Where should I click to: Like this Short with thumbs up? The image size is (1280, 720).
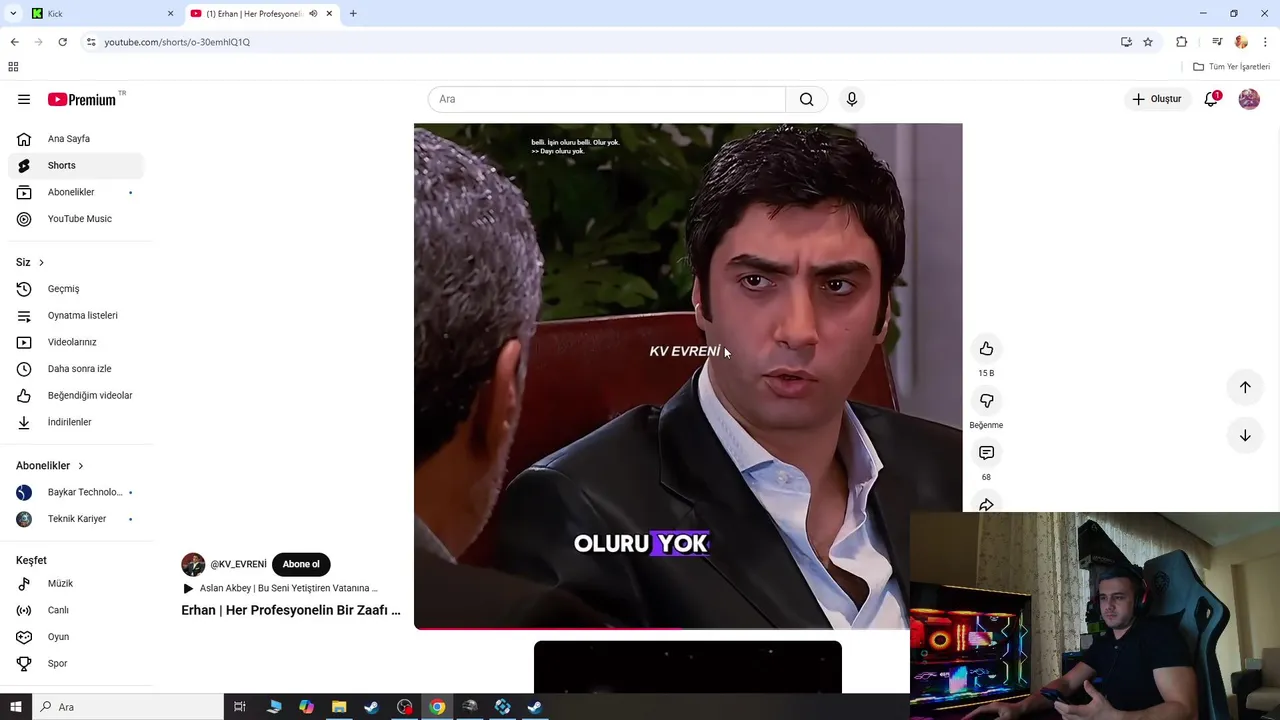(x=986, y=349)
